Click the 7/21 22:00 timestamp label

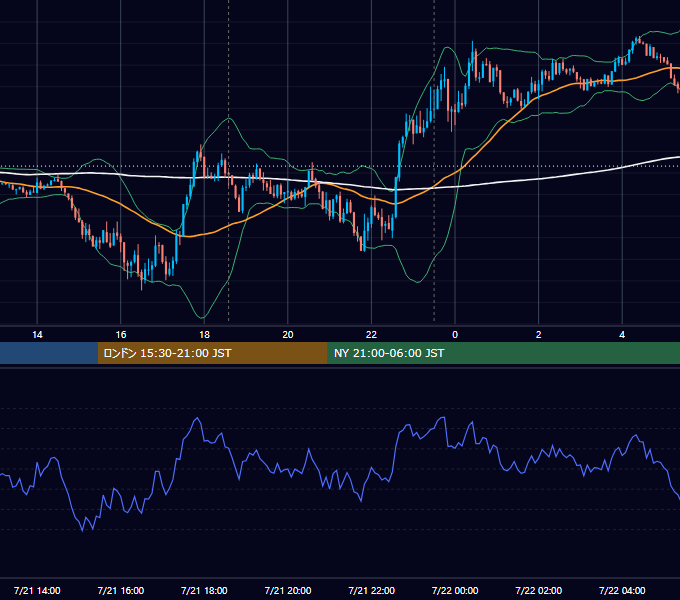372,590
